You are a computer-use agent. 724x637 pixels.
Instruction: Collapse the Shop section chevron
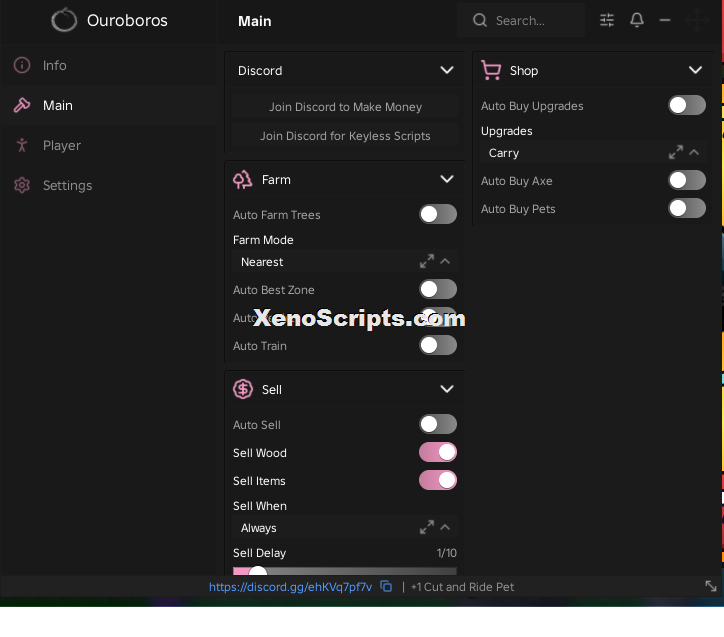(x=695, y=70)
